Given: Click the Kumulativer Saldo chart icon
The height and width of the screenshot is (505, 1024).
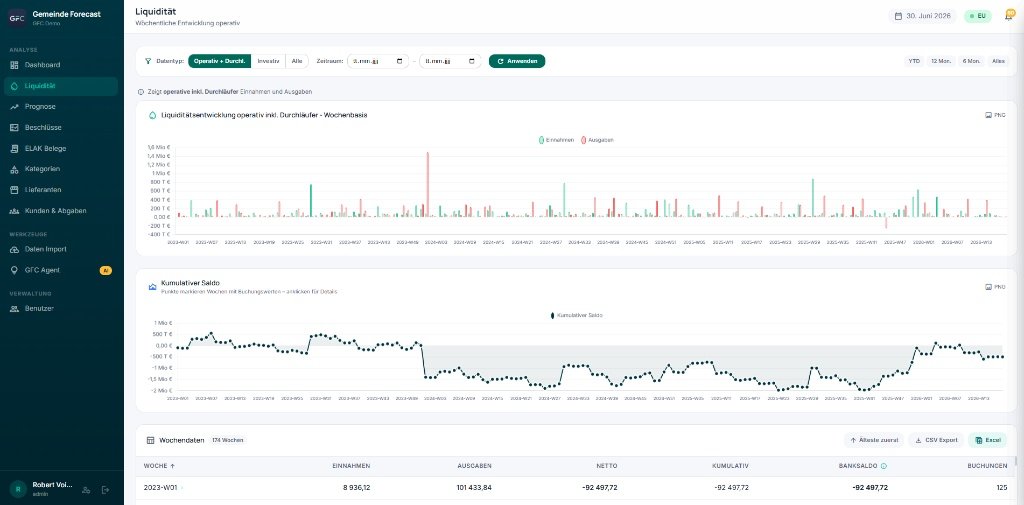Looking at the screenshot, I should click(x=152, y=286).
